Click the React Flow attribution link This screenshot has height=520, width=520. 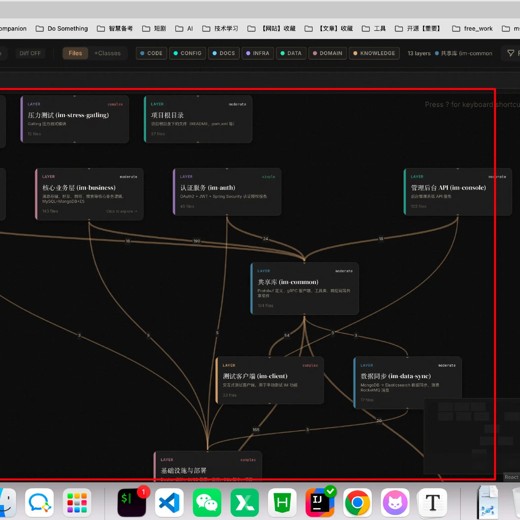[x=511, y=477]
